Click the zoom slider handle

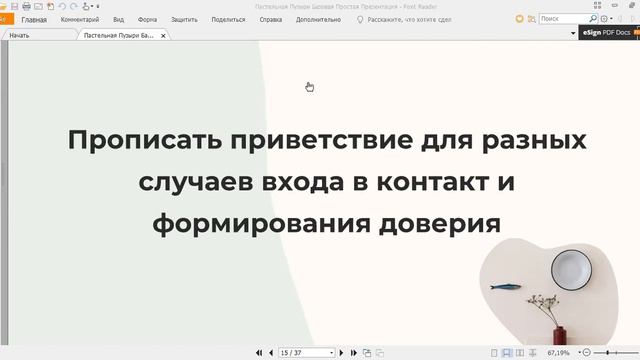pyautogui.click(x=608, y=352)
